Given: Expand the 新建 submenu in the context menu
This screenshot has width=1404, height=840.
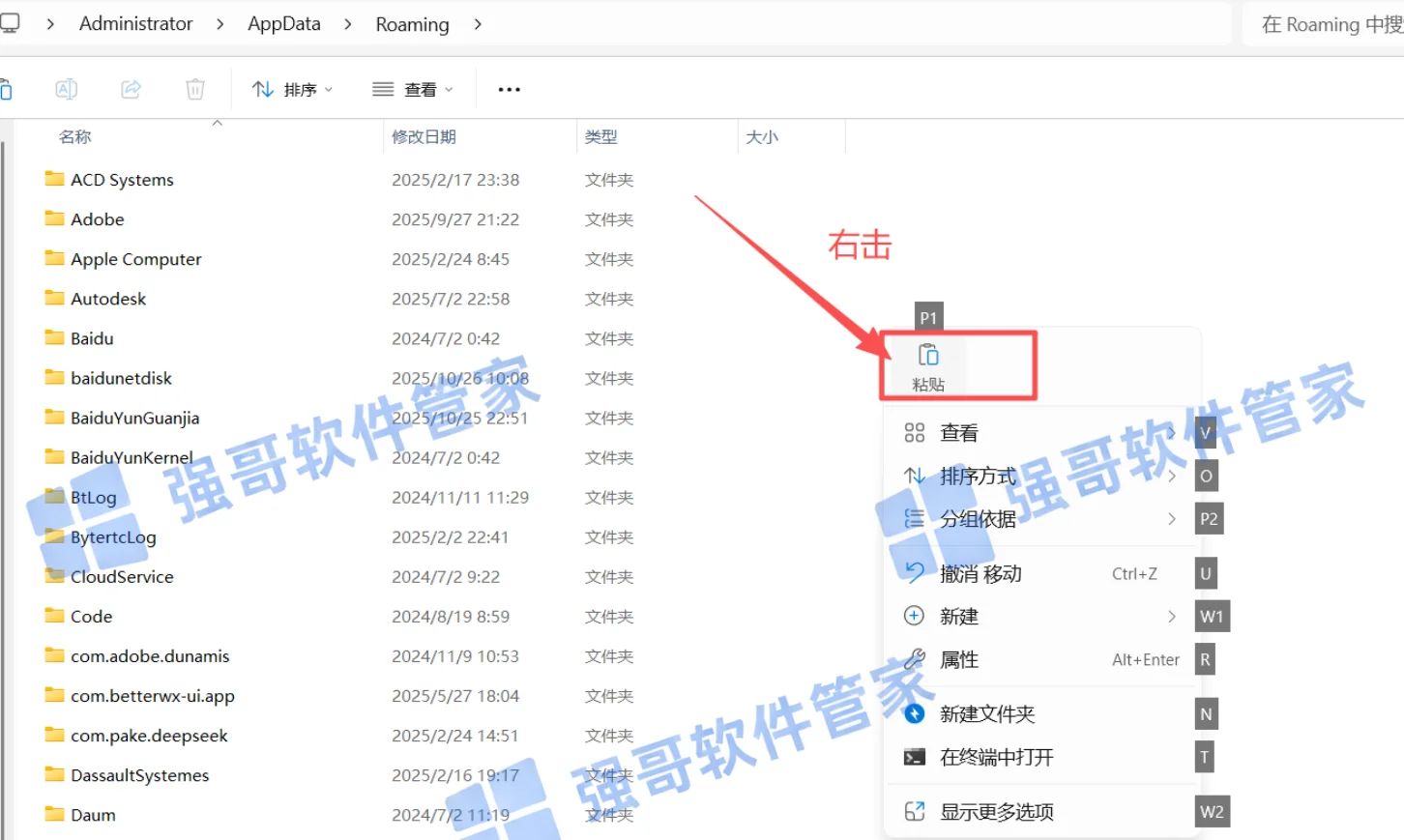Looking at the screenshot, I should 1040,617.
